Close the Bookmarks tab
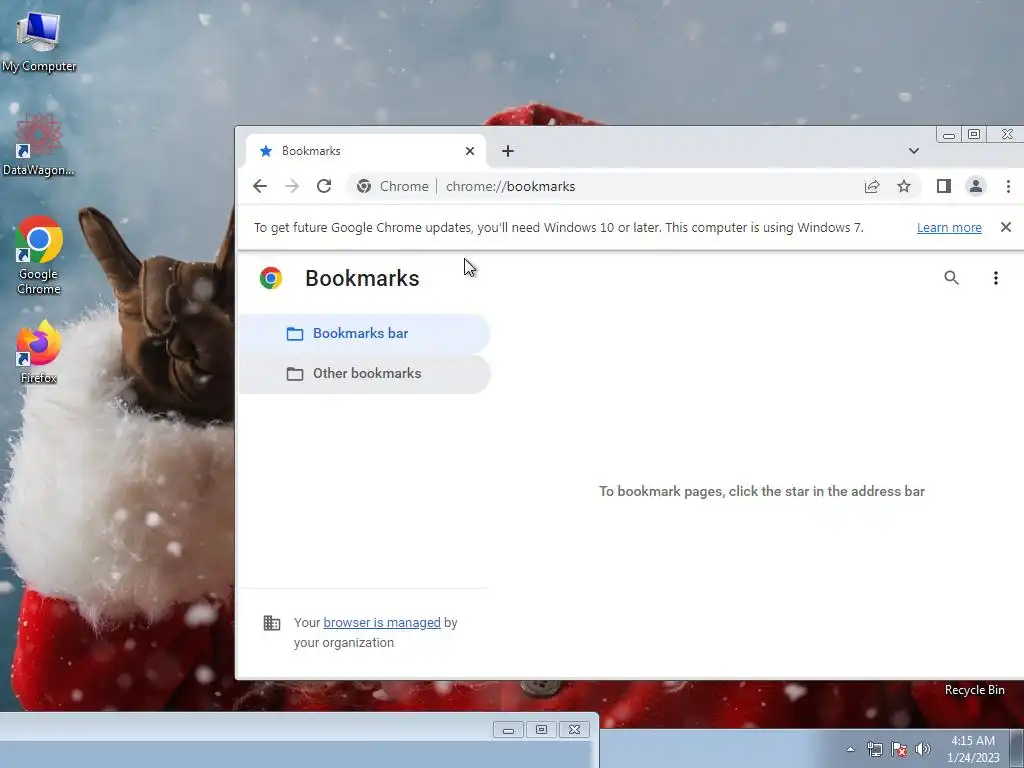 coord(470,151)
